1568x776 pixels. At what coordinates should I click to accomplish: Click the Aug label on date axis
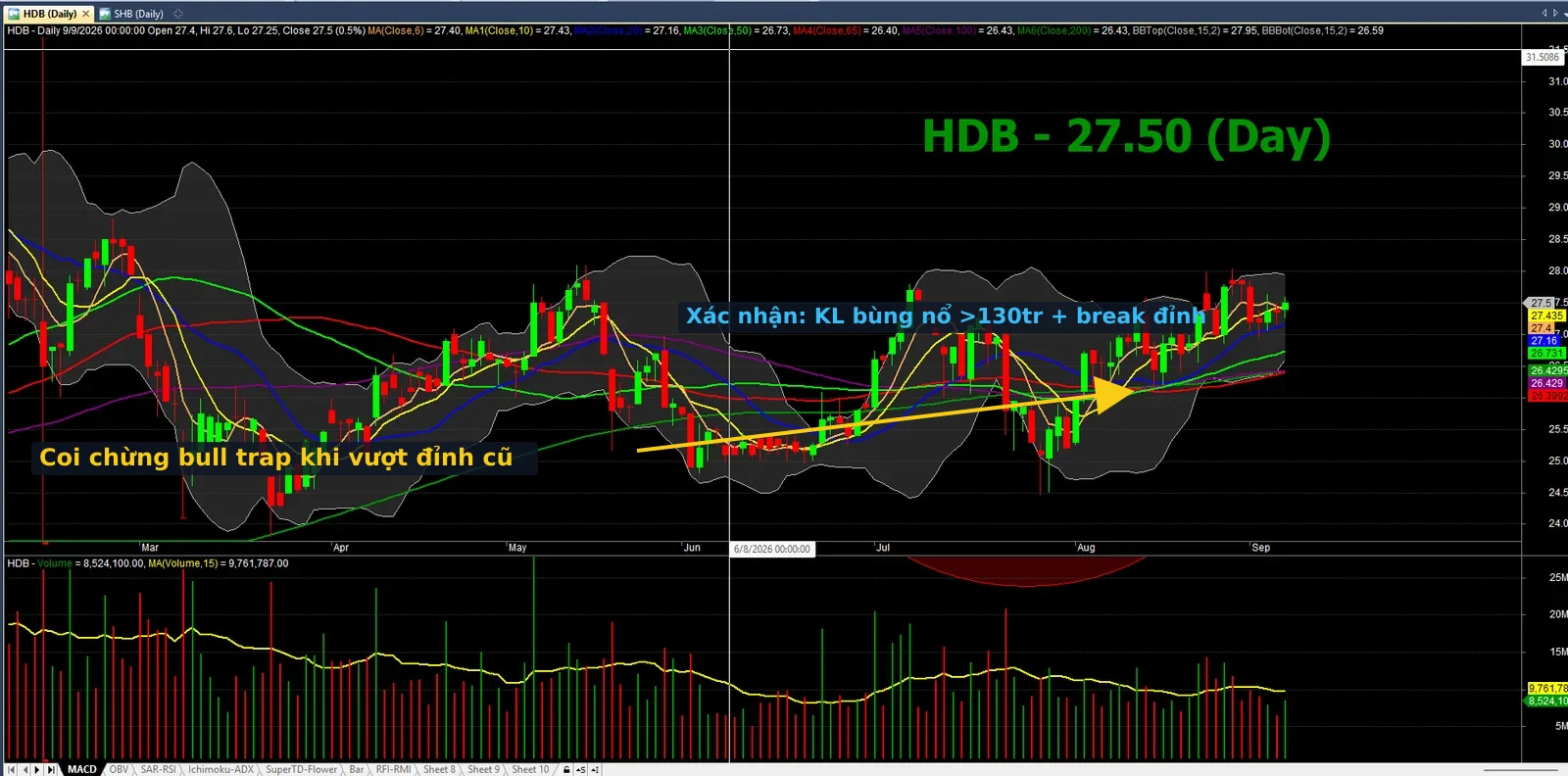[x=1086, y=548]
